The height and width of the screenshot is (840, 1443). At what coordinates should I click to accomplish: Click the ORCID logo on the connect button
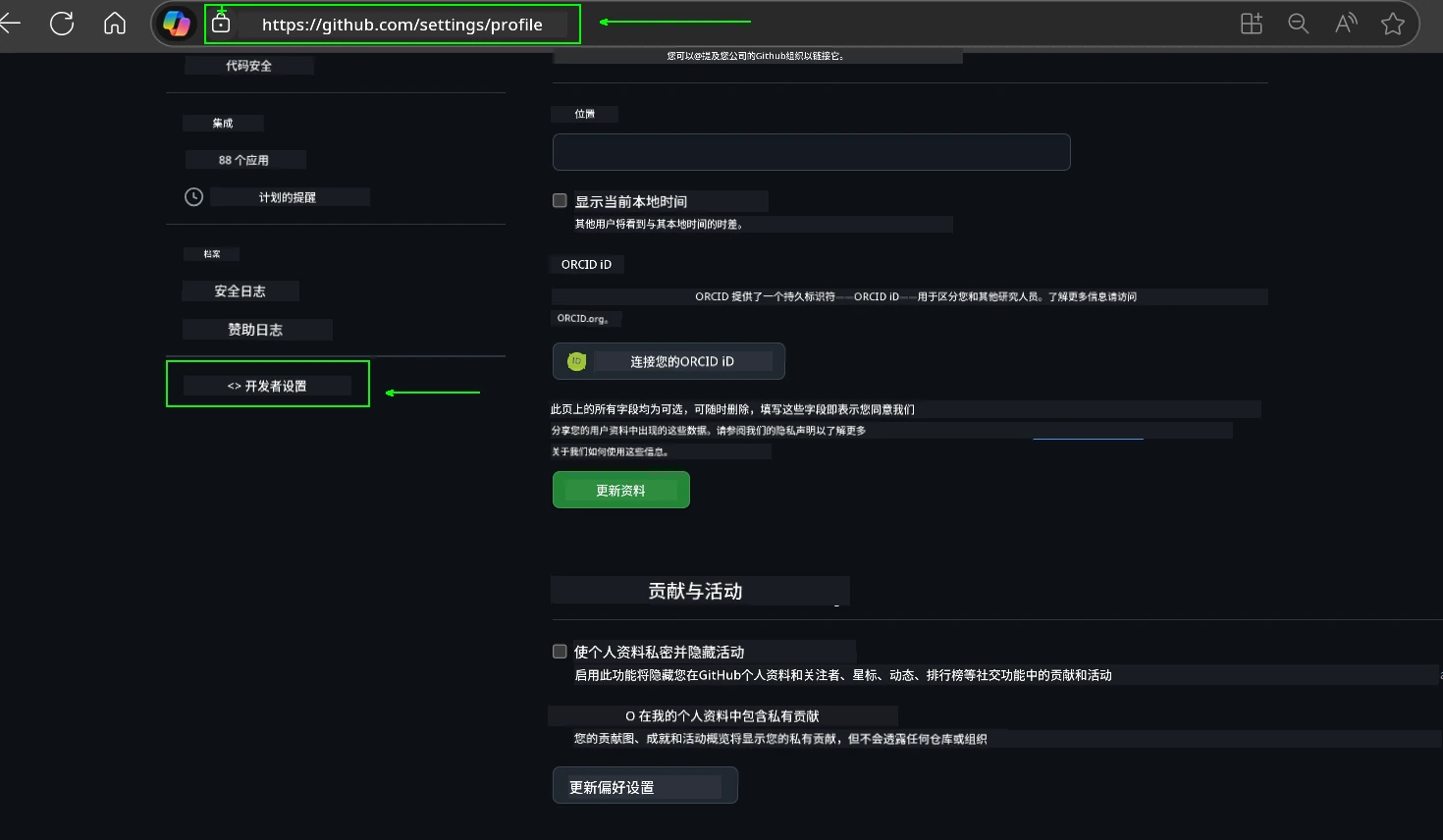click(576, 361)
